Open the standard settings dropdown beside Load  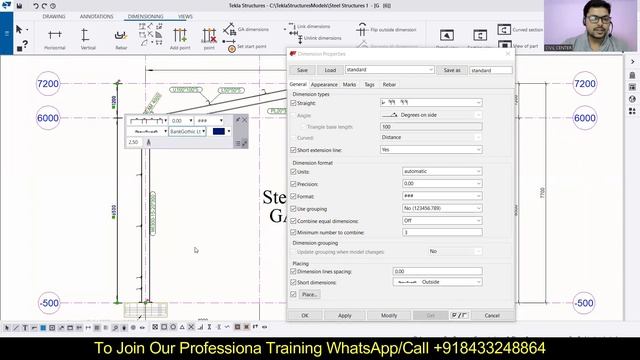(x=389, y=70)
